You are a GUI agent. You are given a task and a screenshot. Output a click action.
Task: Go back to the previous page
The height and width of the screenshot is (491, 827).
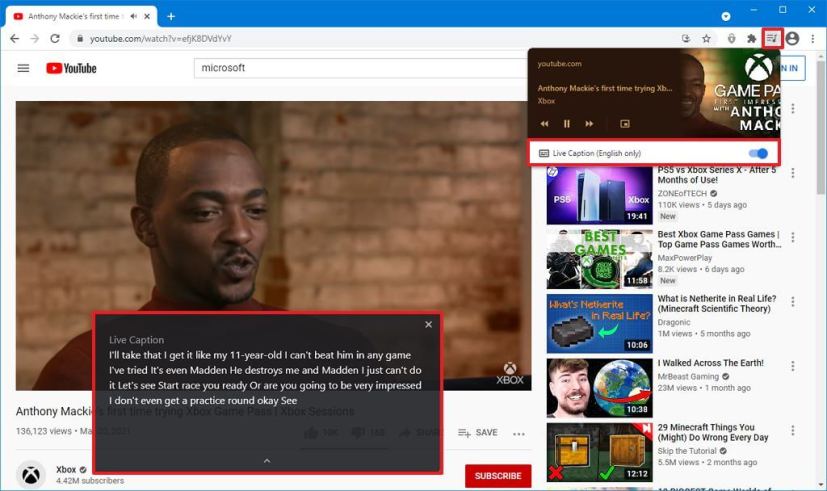pyautogui.click(x=15, y=38)
